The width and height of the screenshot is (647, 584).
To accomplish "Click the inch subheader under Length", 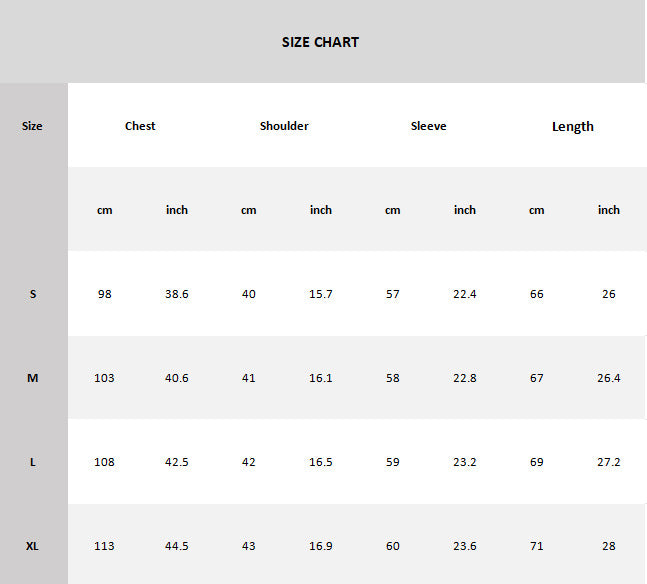I will pos(609,210).
